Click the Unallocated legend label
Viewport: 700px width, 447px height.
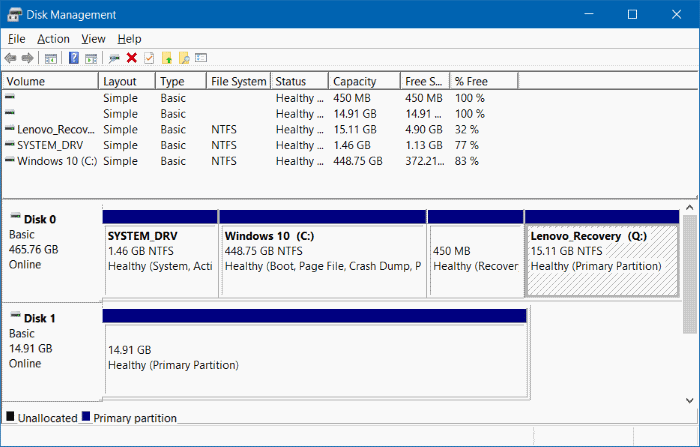pyautogui.click(x=47, y=418)
